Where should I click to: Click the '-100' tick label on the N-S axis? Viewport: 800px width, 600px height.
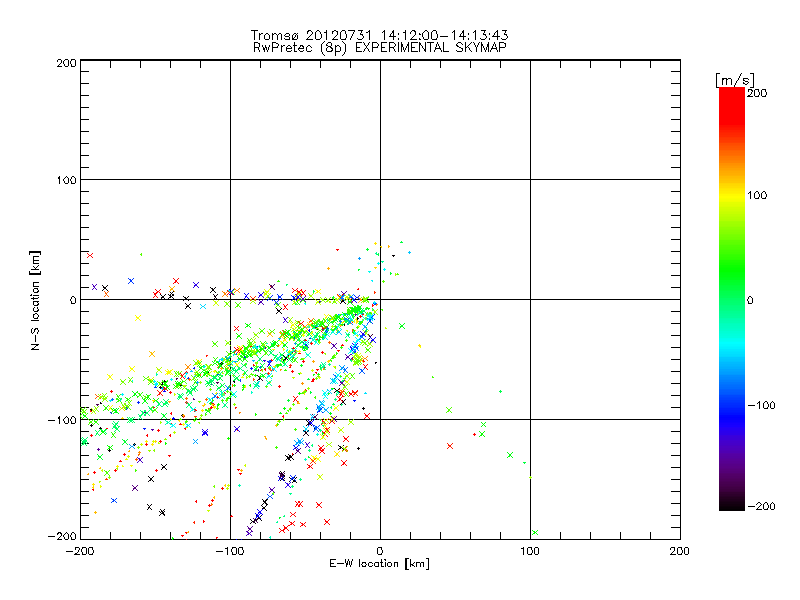(x=62, y=420)
